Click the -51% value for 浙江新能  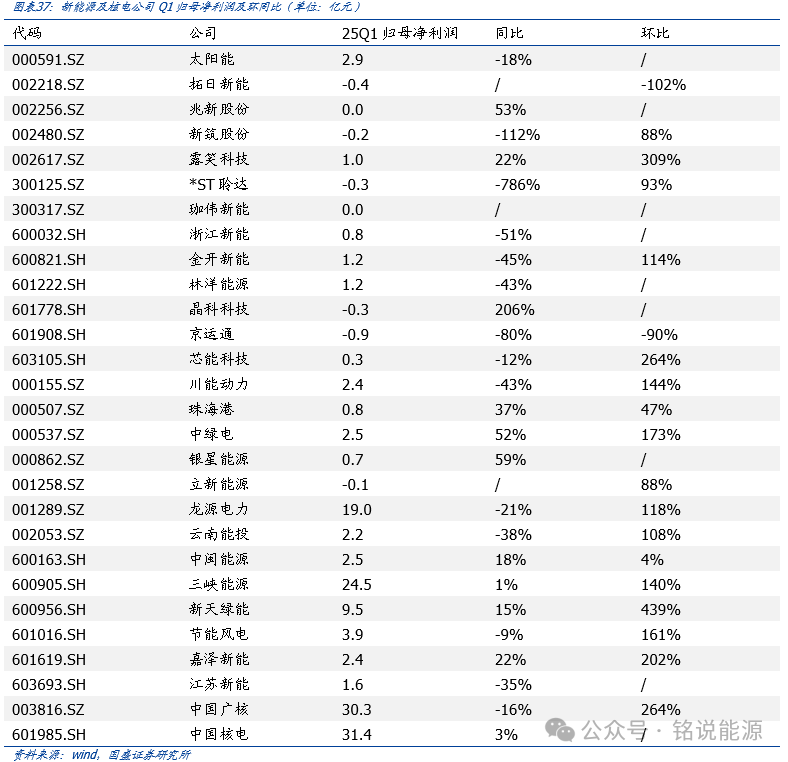[x=513, y=235]
